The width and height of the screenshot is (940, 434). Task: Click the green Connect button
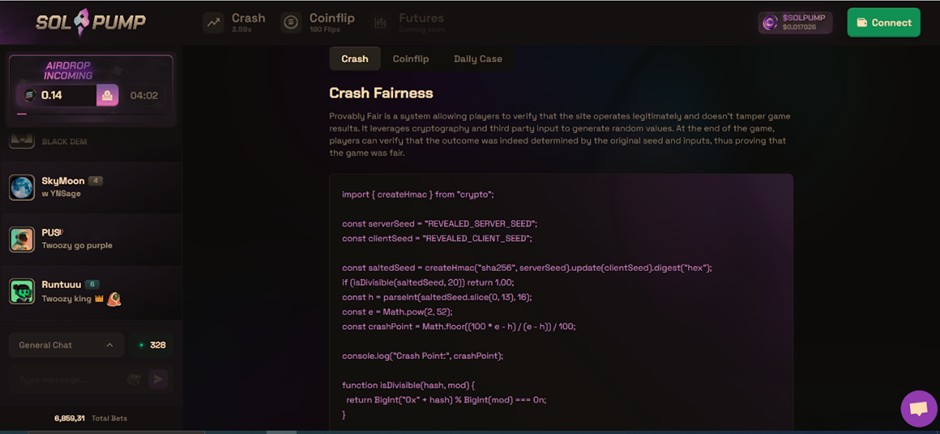click(x=883, y=23)
